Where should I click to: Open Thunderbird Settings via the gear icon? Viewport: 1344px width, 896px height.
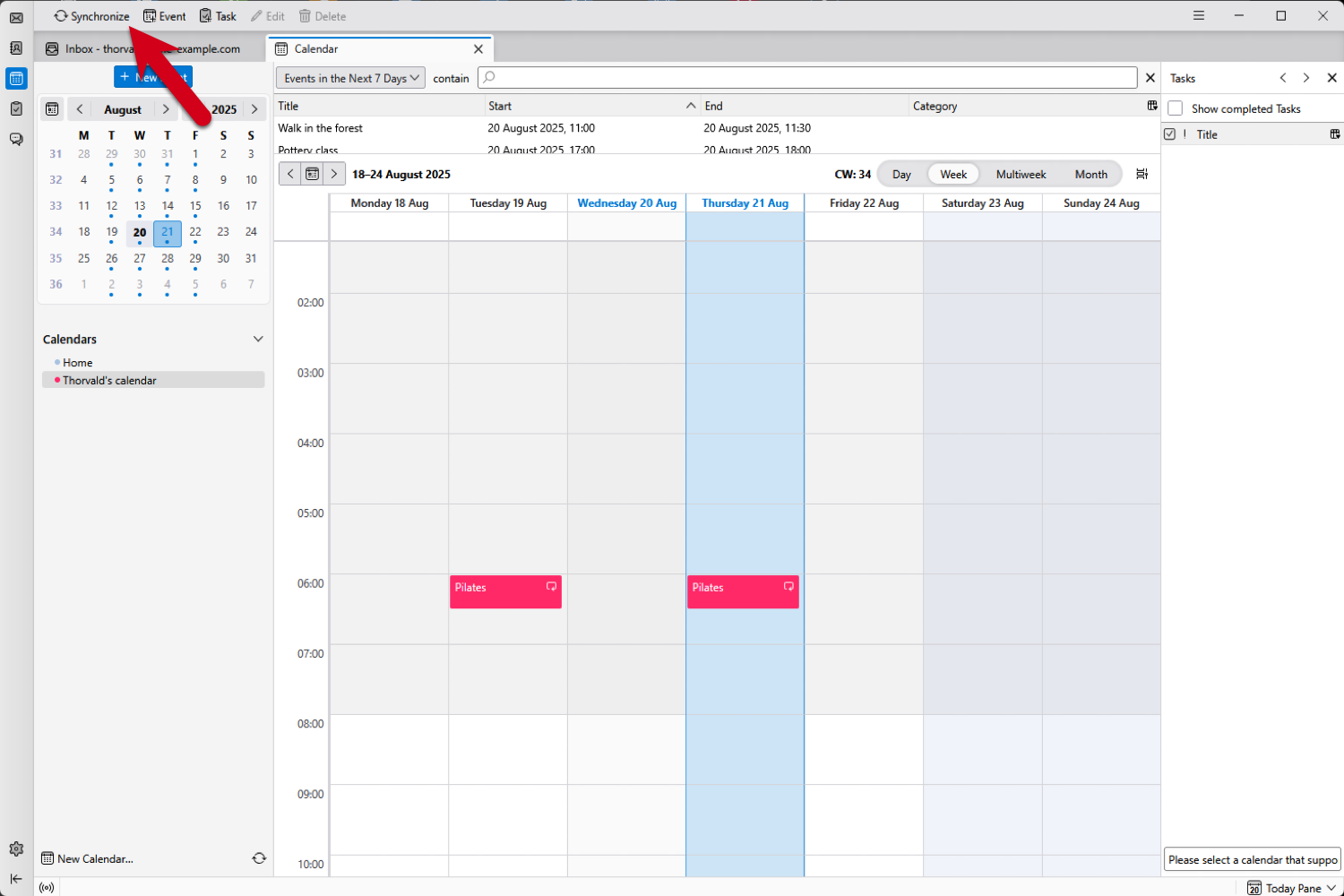click(x=15, y=849)
